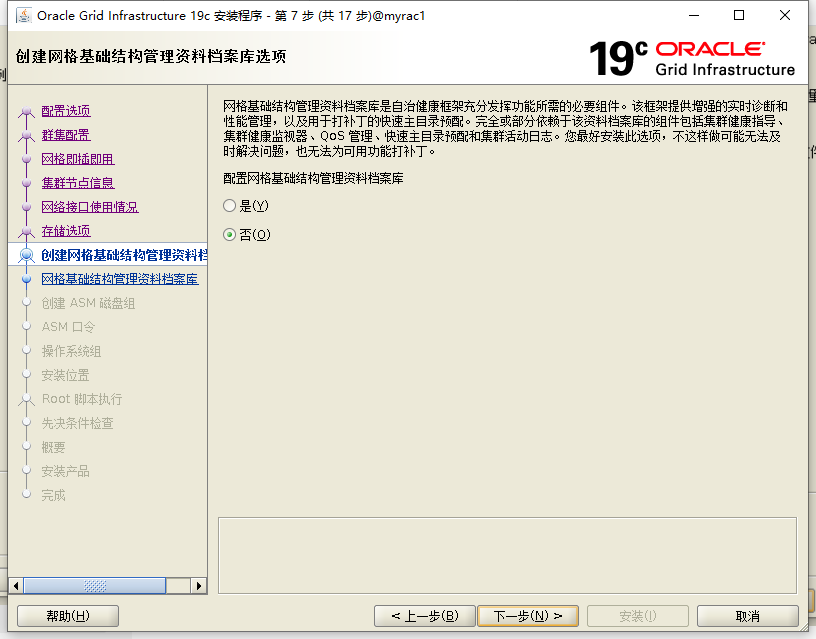Click the greyed 操作系统组 step
This screenshot has height=639, width=816.
click(71, 351)
